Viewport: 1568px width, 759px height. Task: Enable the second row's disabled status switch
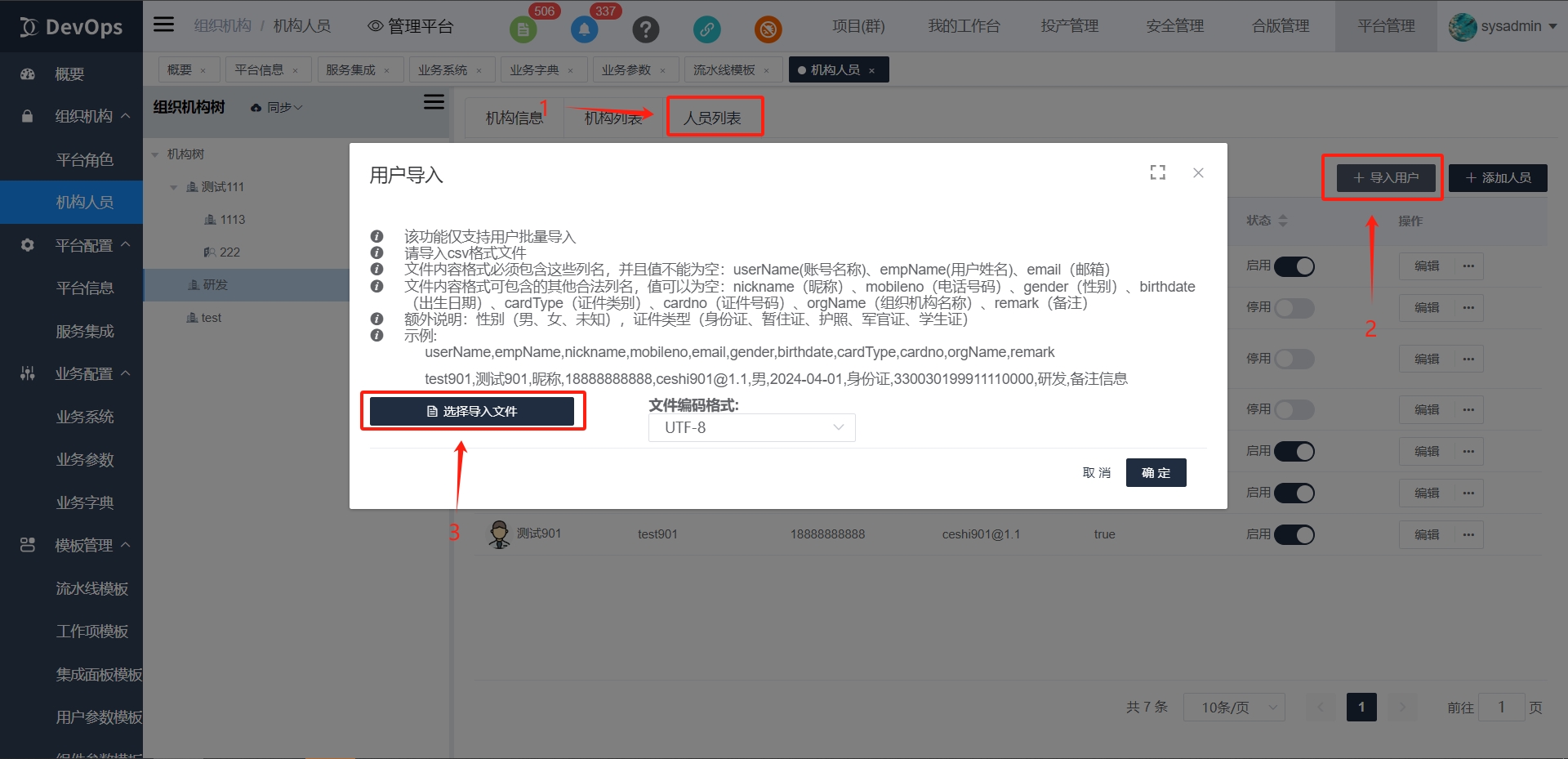(x=1294, y=308)
